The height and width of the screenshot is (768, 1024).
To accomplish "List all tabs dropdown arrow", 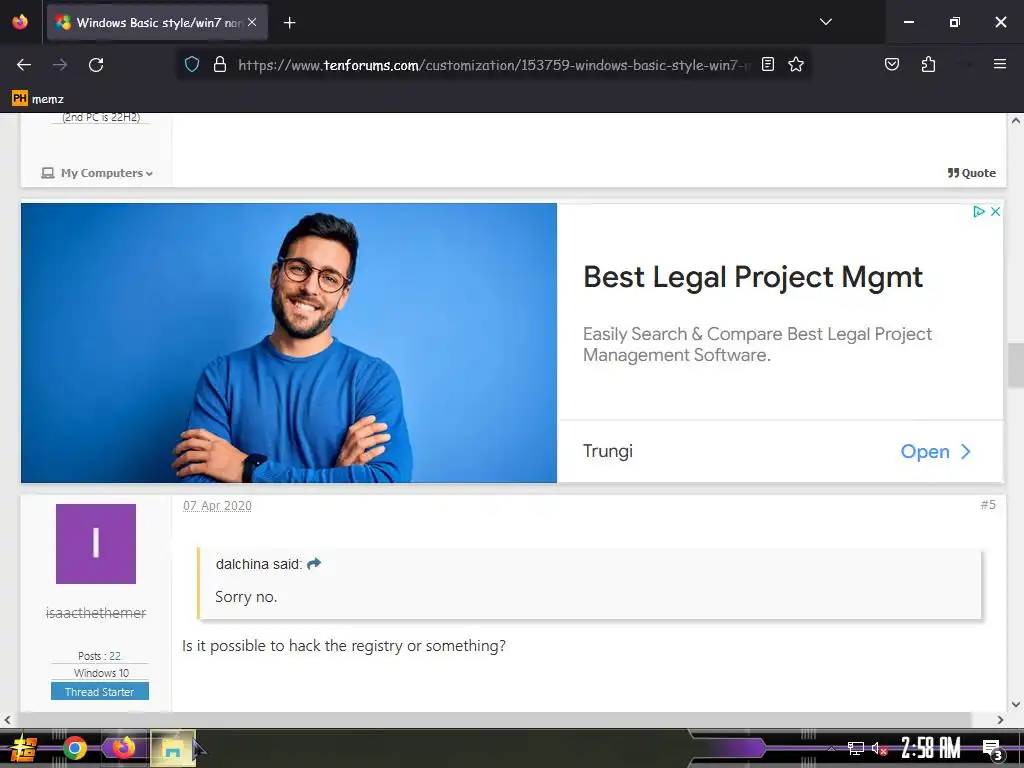I will coord(825,22).
